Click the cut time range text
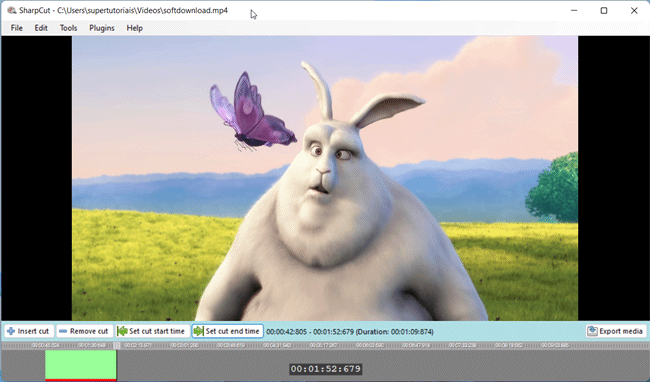650x382 pixels. pos(350,332)
